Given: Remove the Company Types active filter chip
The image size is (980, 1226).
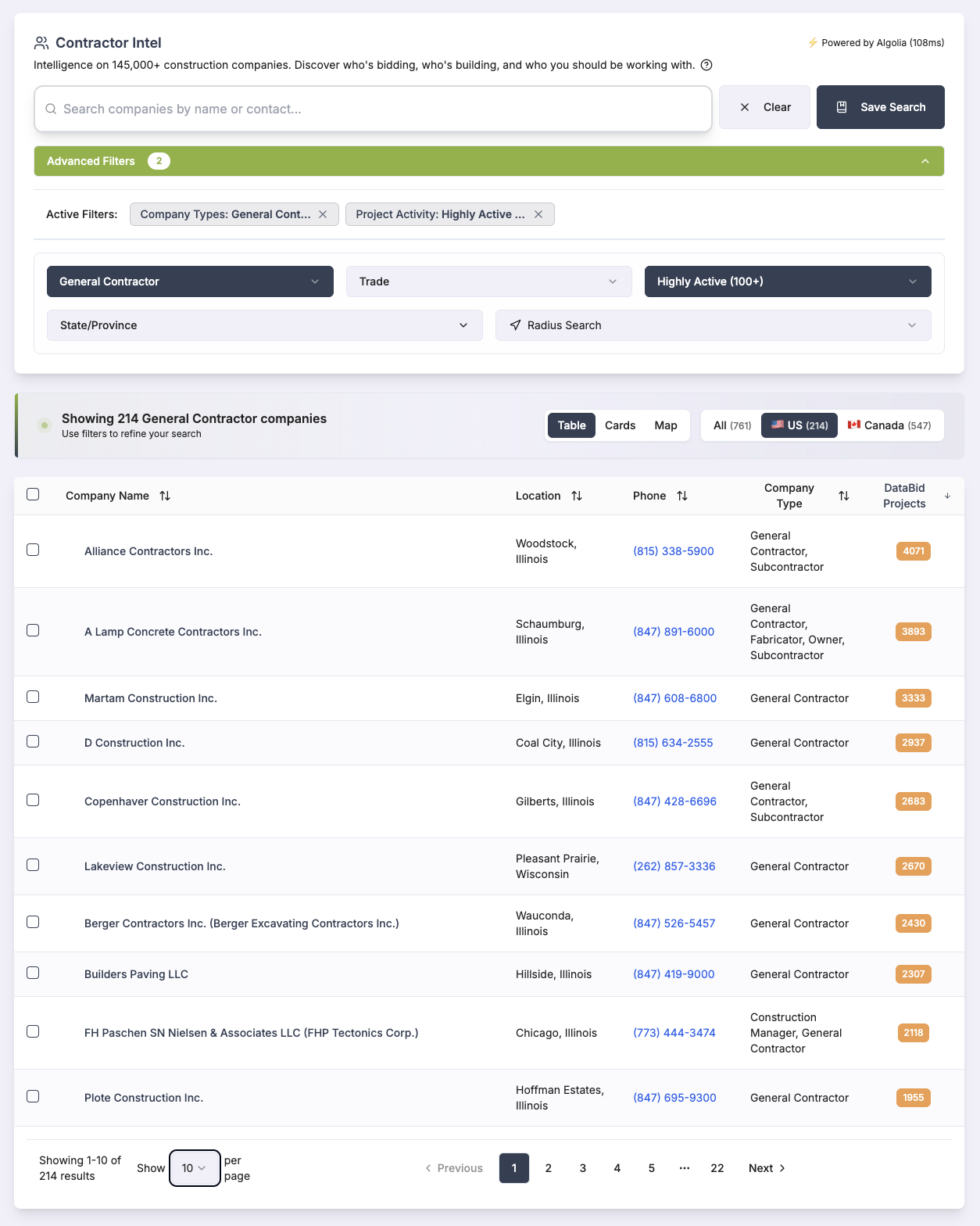Looking at the screenshot, I should click(x=323, y=214).
